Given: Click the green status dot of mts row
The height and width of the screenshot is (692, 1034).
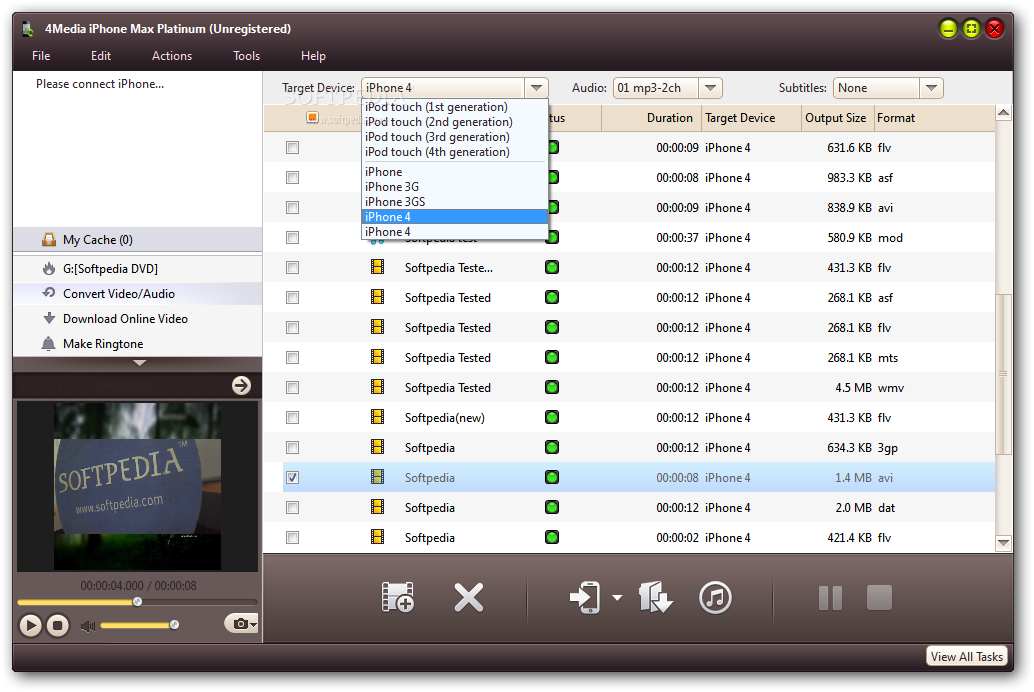Looking at the screenshot, I should [x=552, y=357].
